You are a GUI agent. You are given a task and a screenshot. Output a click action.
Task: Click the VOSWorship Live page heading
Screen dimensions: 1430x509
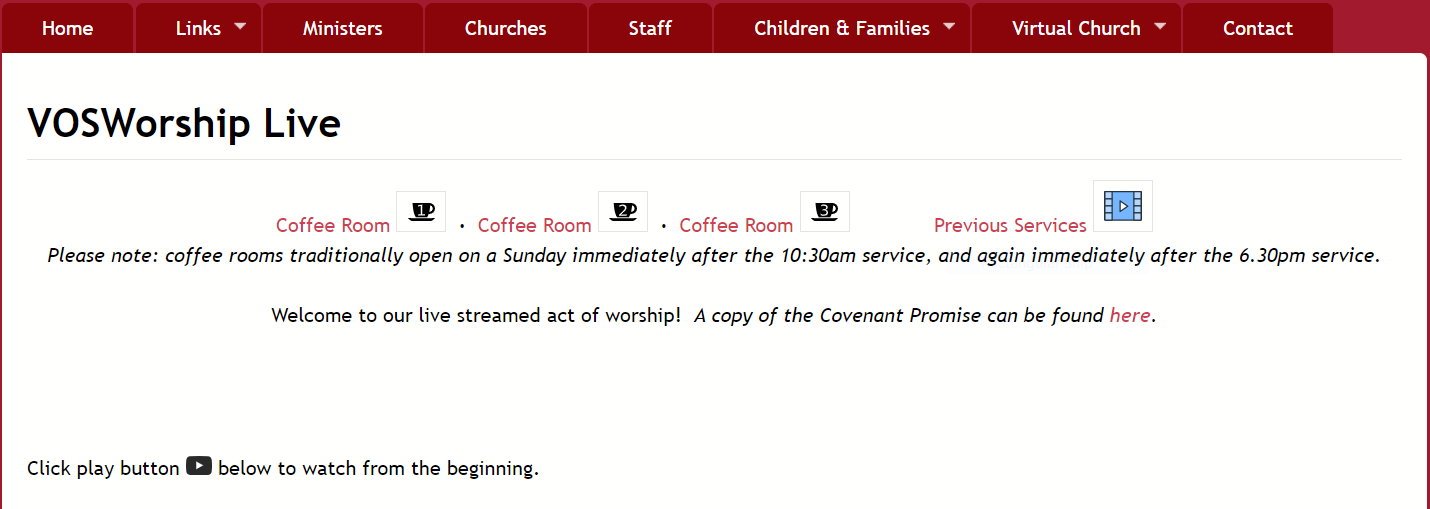tap(184, 123)
